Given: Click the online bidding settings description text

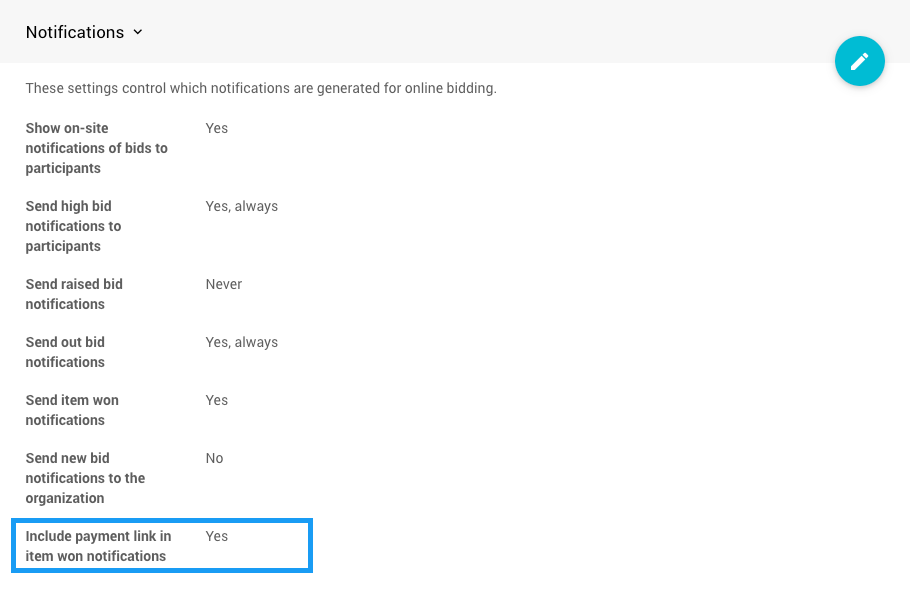Looking at the screenshot, I should coord(261,88).
